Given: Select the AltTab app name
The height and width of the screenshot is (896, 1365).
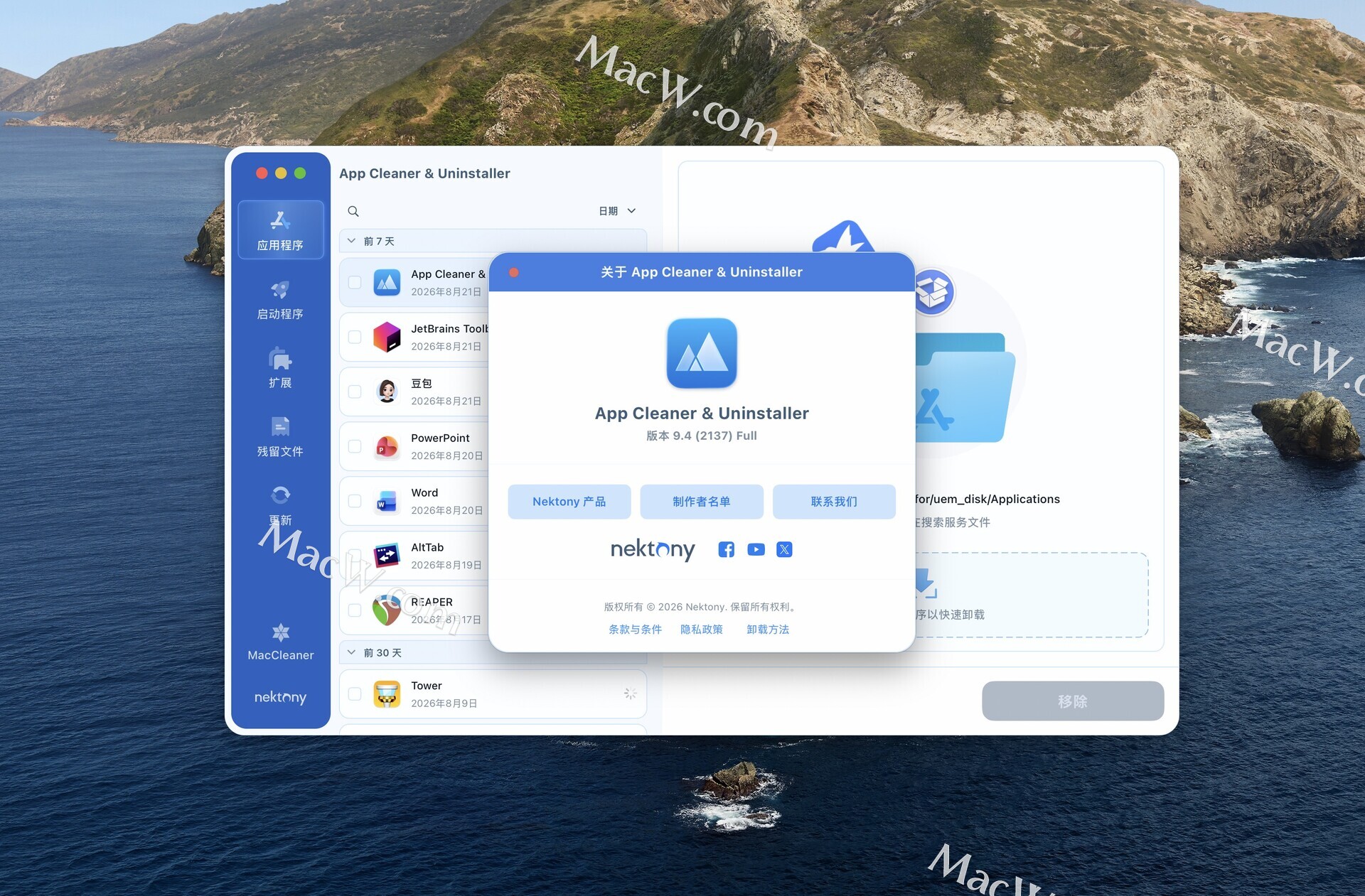Looking at the screenshot, I should pos(427,547).
